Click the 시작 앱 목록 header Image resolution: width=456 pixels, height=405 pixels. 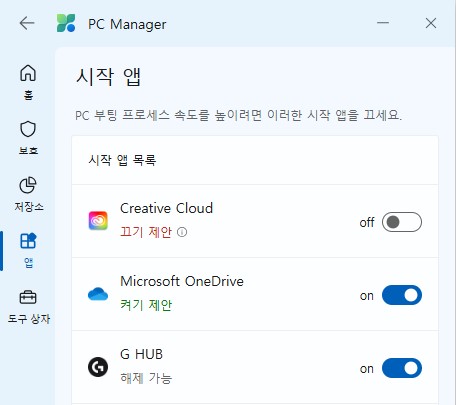122,160
